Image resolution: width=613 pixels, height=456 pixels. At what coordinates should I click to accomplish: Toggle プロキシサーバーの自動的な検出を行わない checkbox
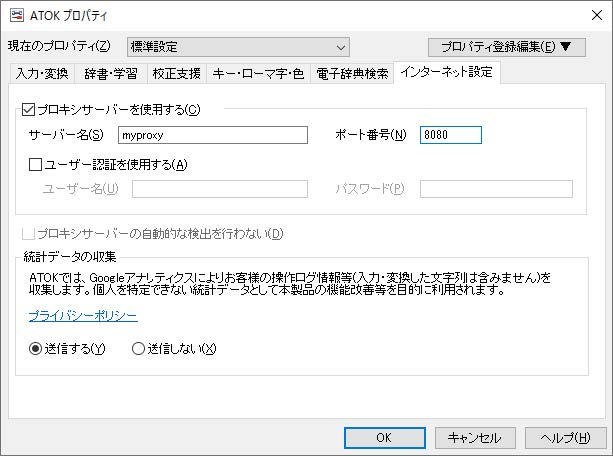[28, 233]
